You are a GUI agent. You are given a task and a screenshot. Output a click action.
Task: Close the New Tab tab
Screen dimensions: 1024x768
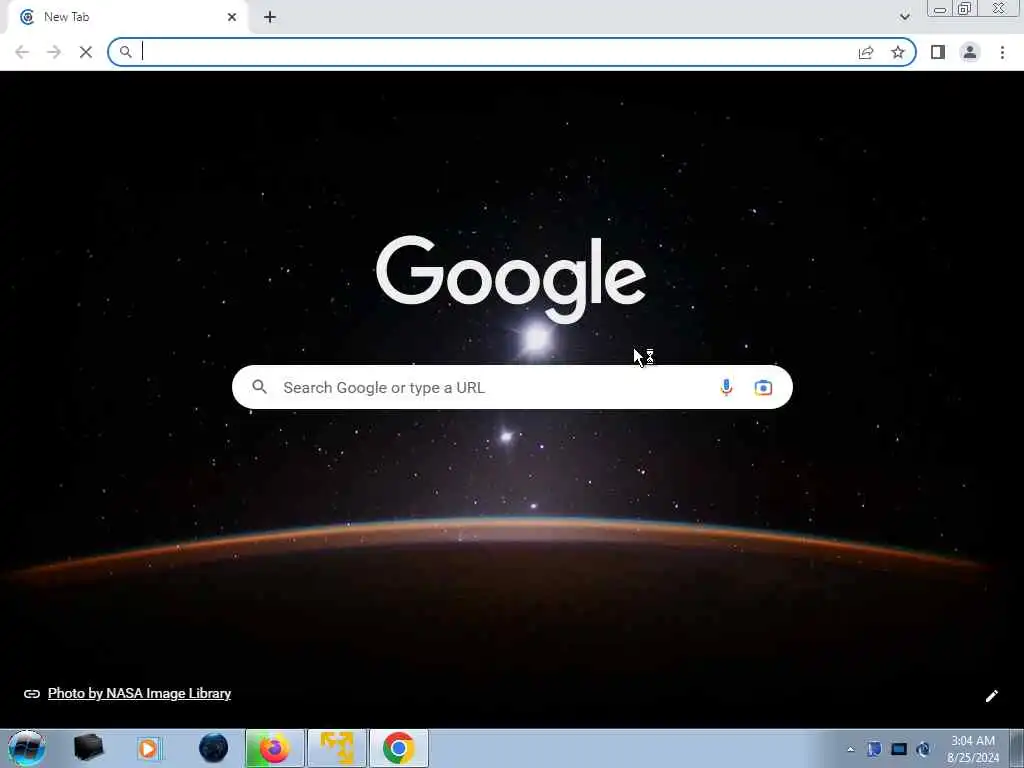pyautogui.click(x=232, y=17)
